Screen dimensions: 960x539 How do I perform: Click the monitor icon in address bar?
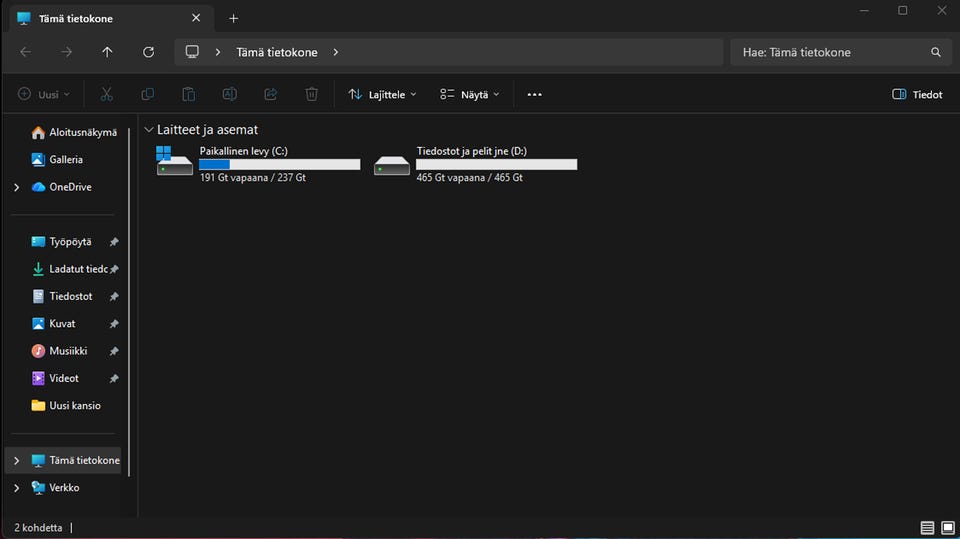point(192,52)
